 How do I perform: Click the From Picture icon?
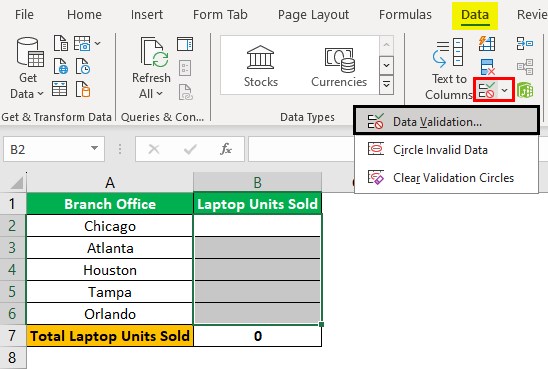[x=82, y=43]
